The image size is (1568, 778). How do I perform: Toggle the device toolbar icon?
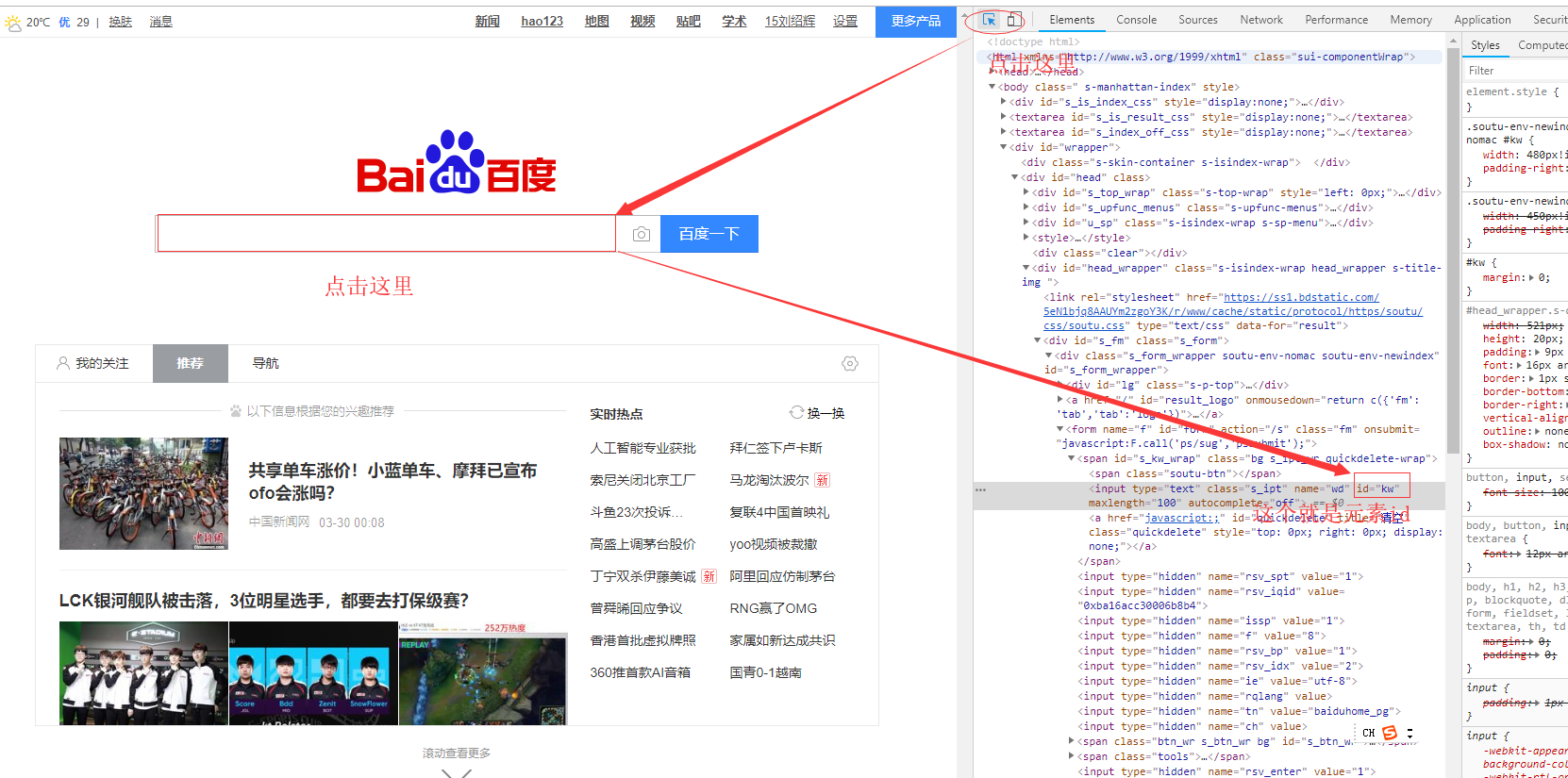[x=1013, y=20]
